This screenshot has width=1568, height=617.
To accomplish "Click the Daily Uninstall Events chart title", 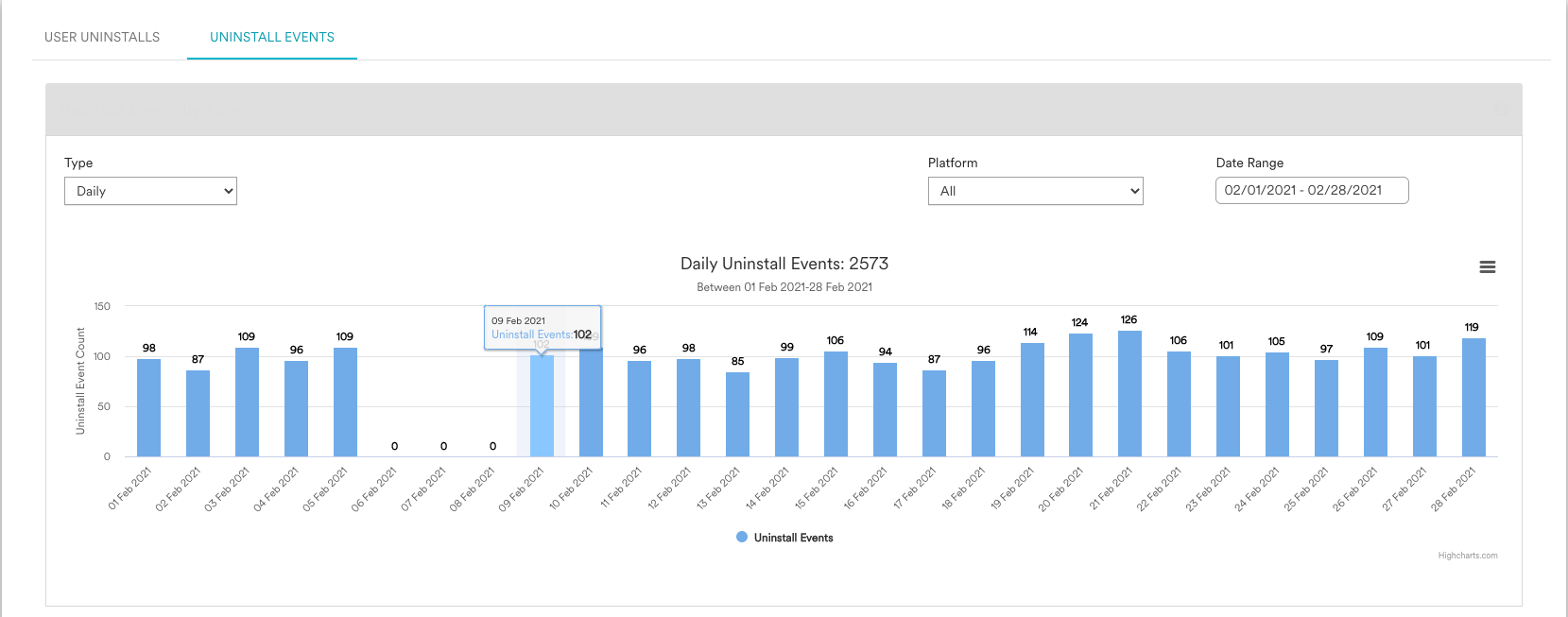I will point(784,264).
